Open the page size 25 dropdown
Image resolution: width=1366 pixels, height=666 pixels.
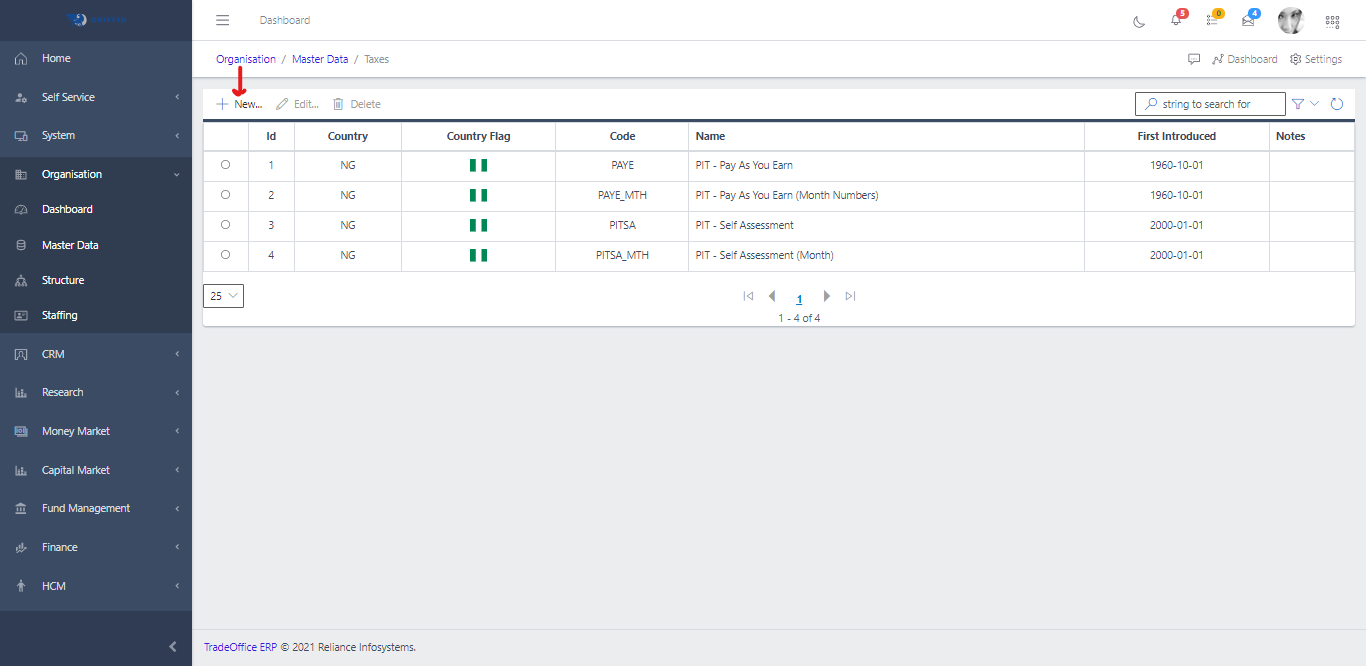(223, 296)
